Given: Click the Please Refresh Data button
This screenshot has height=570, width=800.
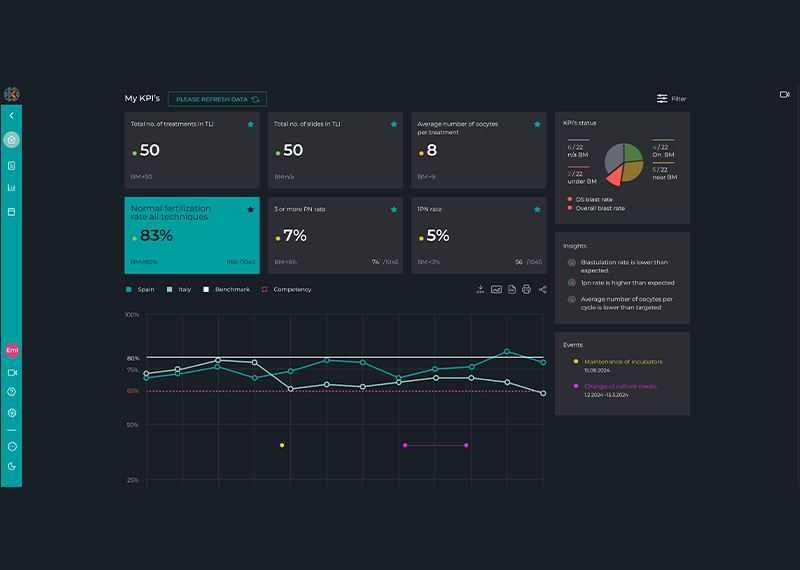Looking at the screenshot, I should 217,99.
